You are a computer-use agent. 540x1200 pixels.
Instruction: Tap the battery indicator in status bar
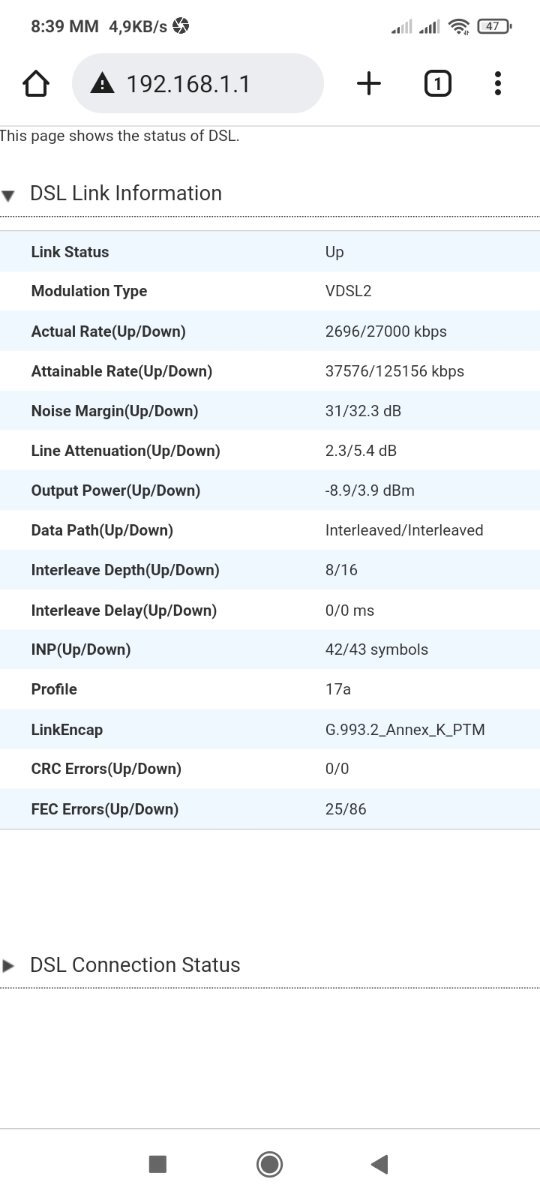[x=494, y=26]
